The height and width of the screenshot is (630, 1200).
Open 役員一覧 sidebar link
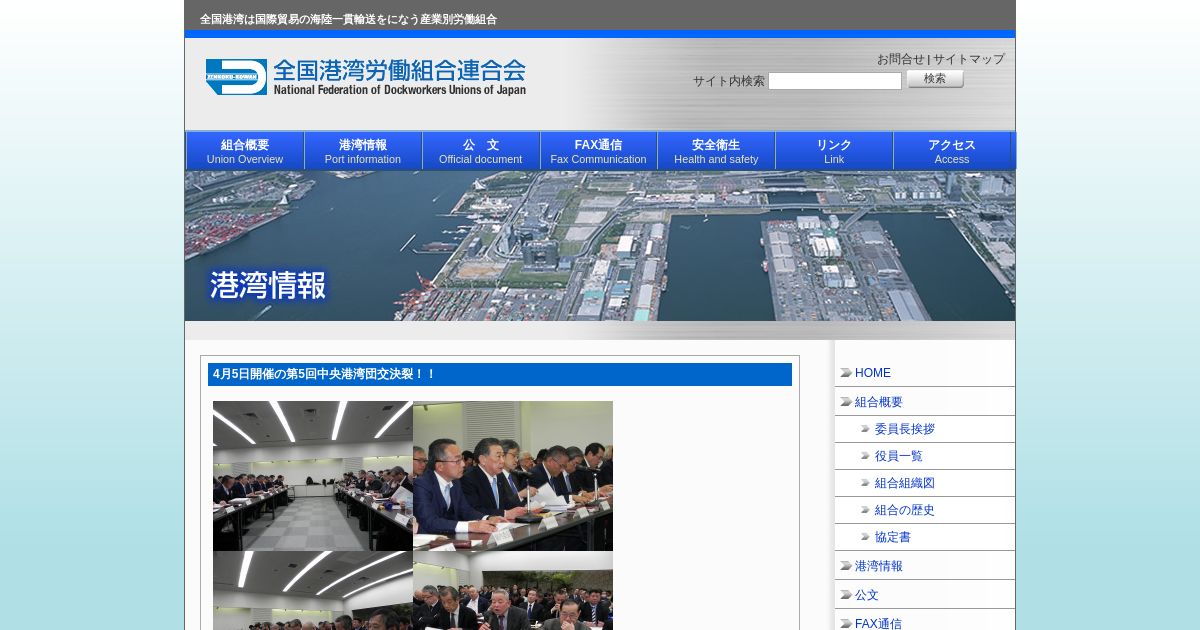tap(899, 456)
